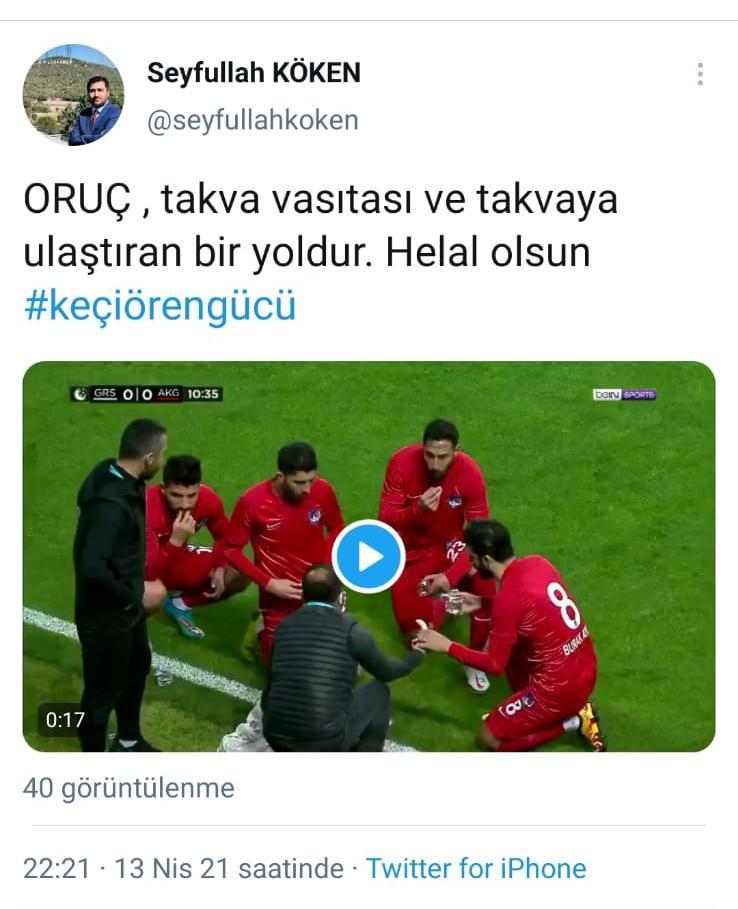Open the display name Seyfullah KÖKEN

254,73
